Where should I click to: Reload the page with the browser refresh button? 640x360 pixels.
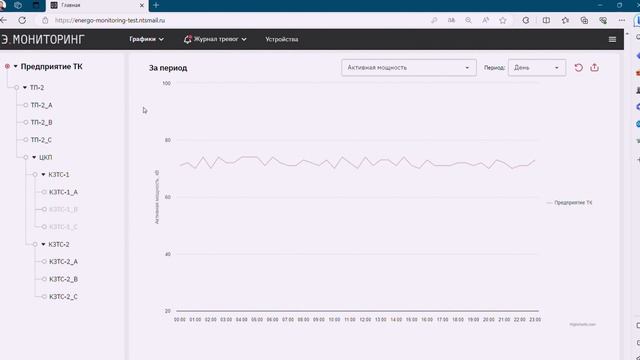(22, 20)
